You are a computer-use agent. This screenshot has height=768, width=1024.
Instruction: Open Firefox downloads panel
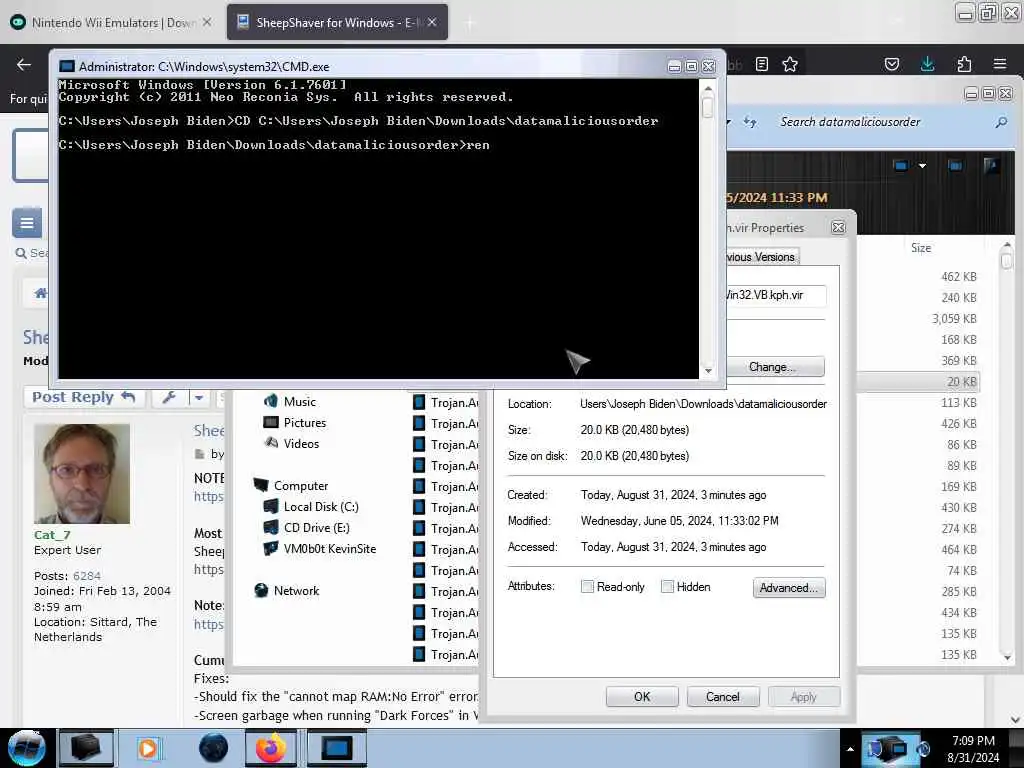927,64
